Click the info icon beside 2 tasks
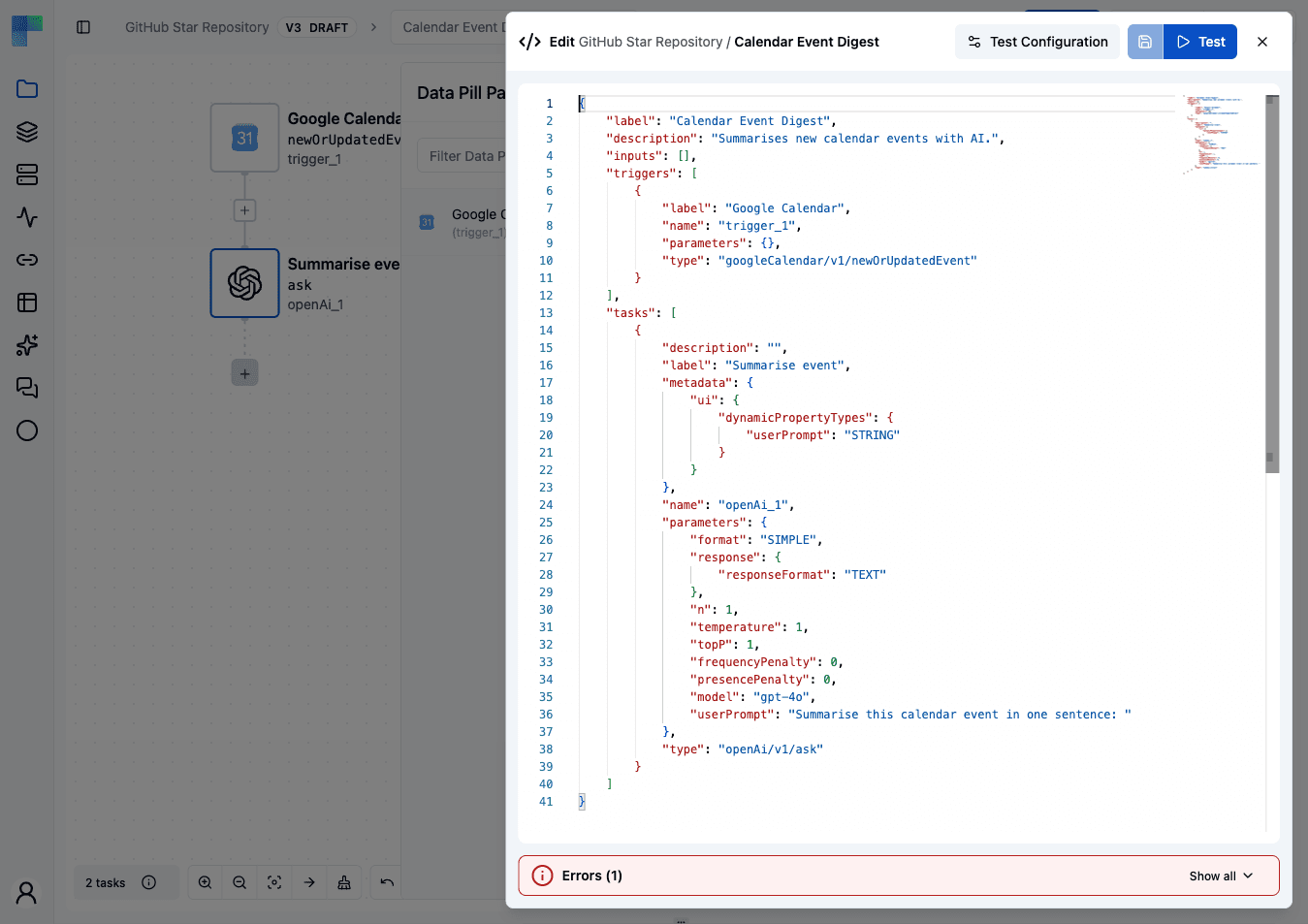1308x924 pixels. coord(148,882)
